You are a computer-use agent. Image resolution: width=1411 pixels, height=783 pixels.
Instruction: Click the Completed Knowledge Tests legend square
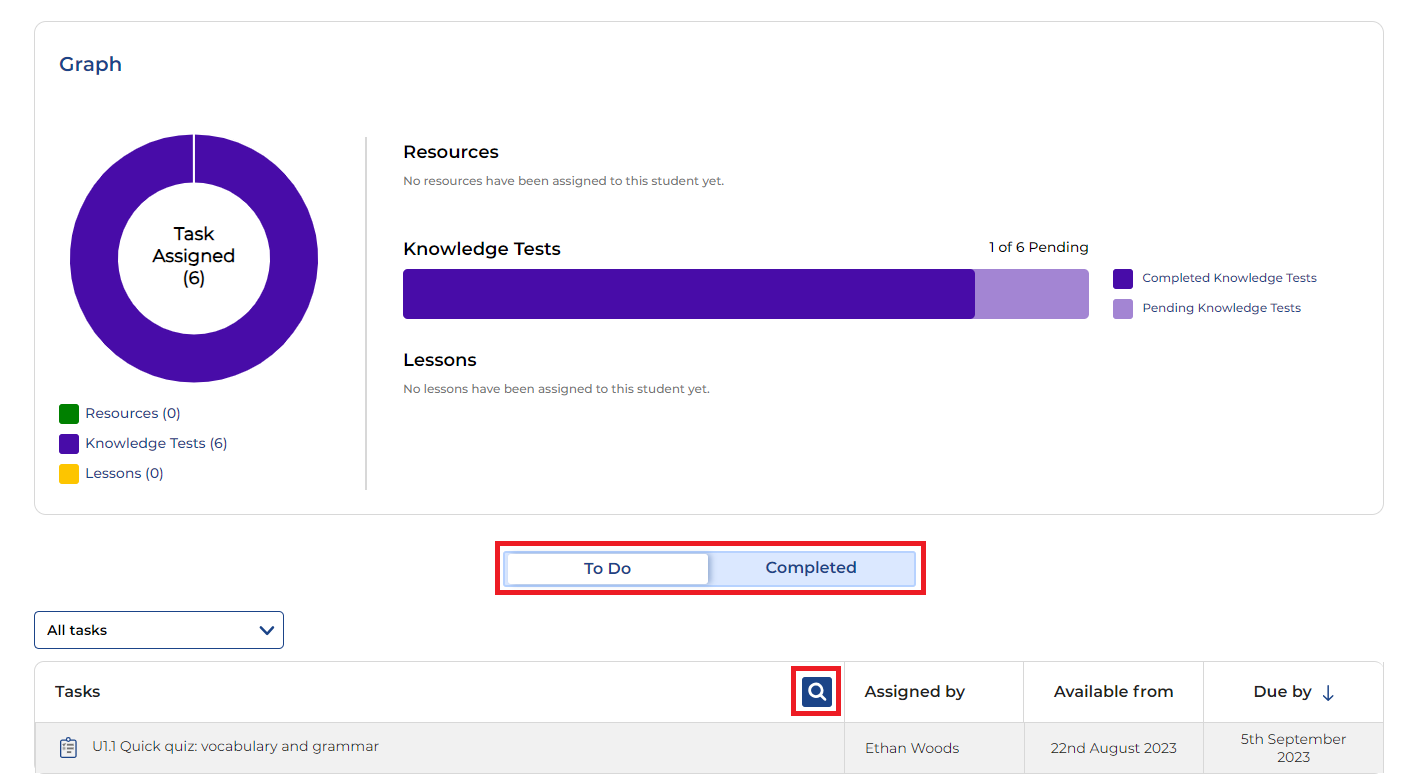1122,279
